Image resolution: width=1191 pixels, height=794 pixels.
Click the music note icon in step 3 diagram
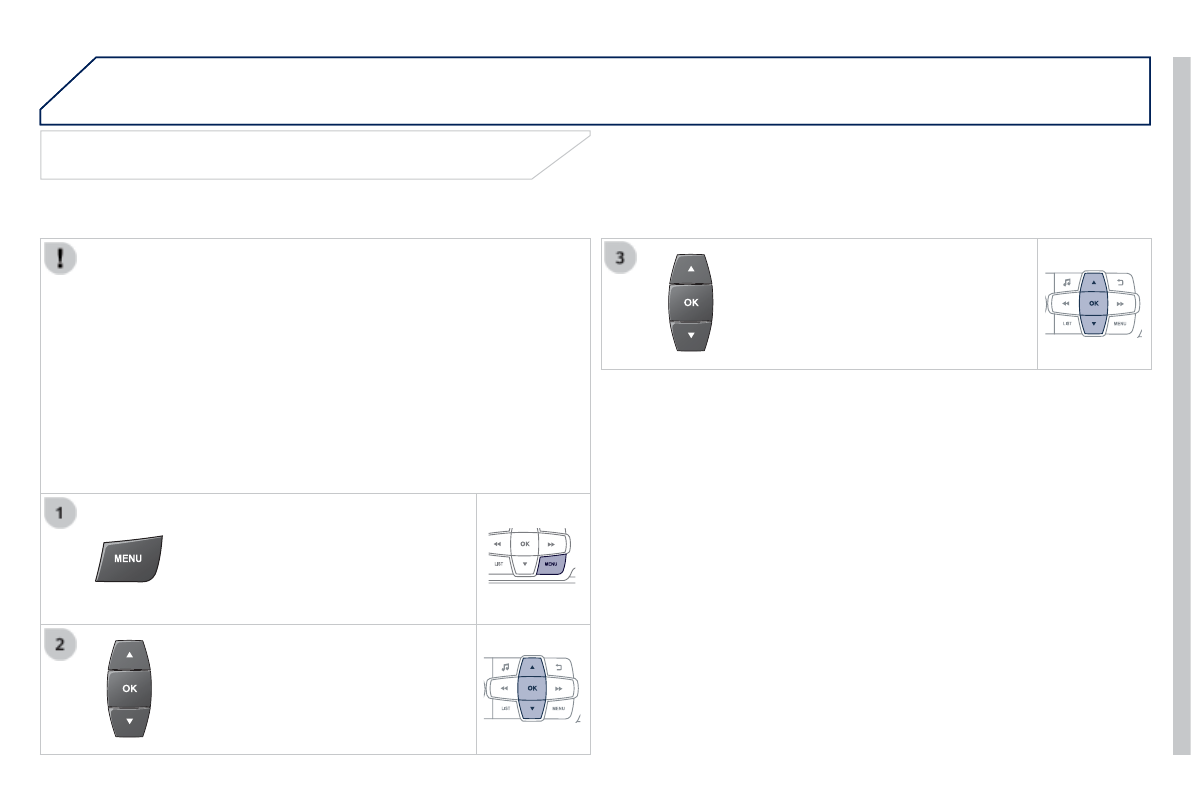[1067, 282]
